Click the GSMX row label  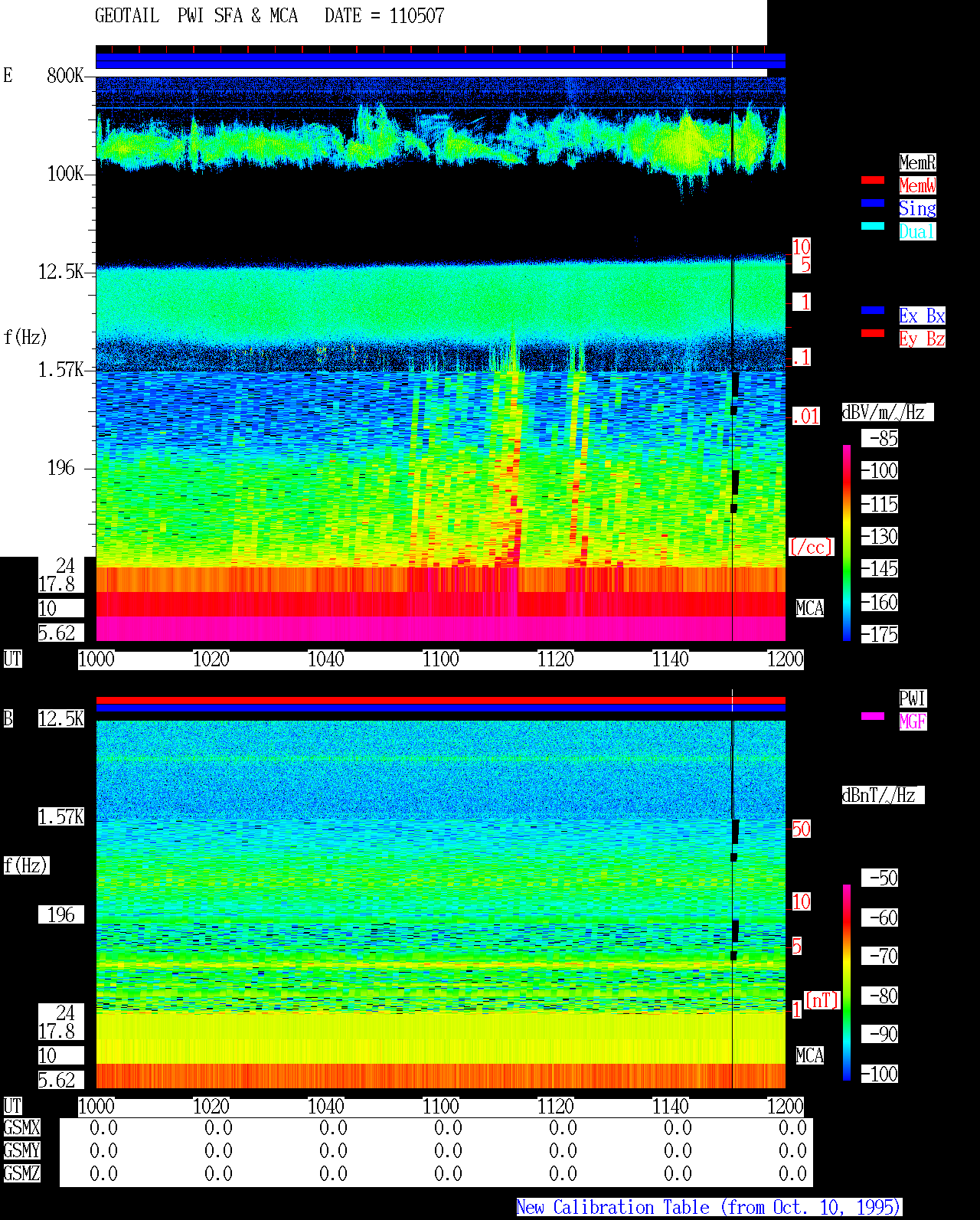[x=21, y=1127]
